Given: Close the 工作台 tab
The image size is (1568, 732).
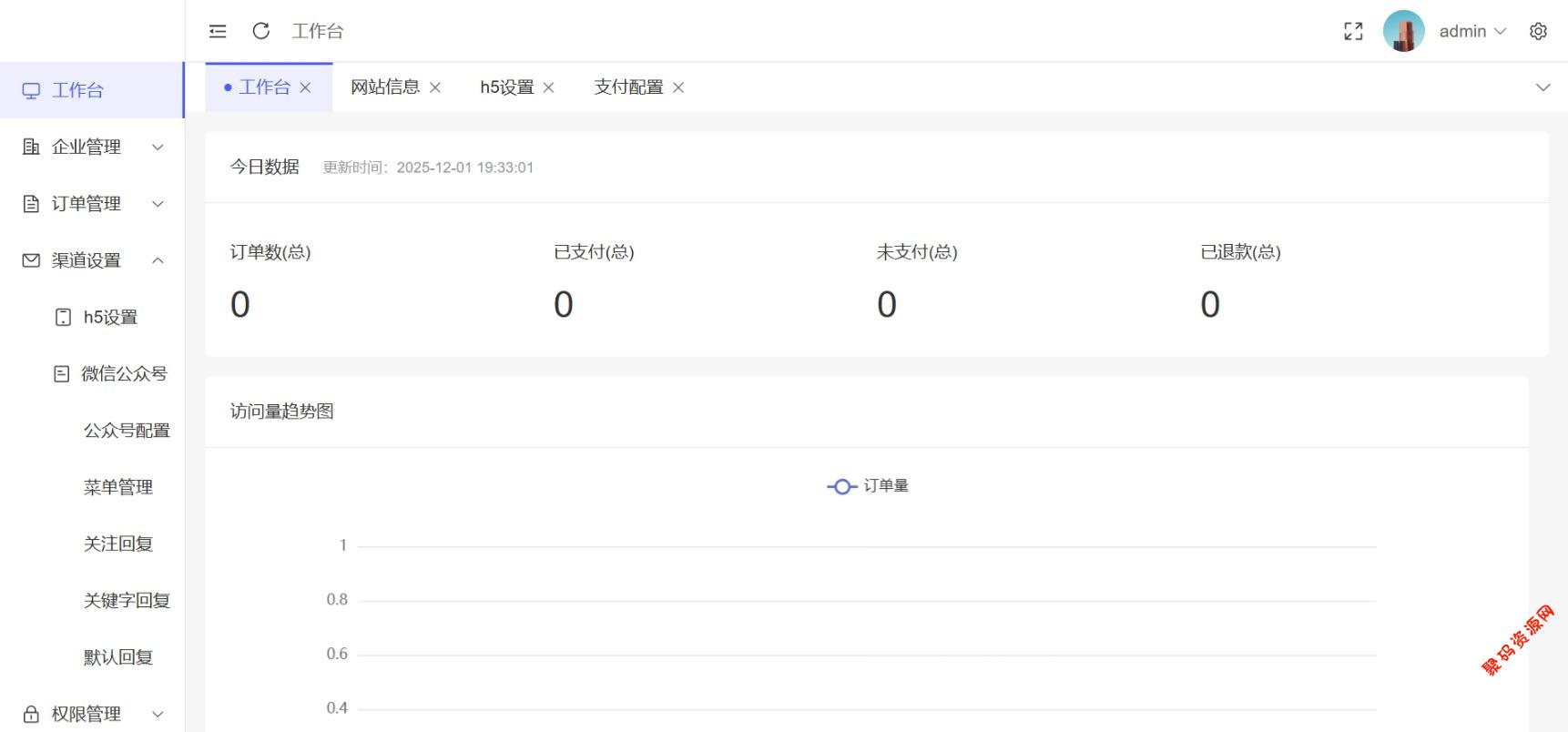Looking at the screenshot, I should [306, 87].
